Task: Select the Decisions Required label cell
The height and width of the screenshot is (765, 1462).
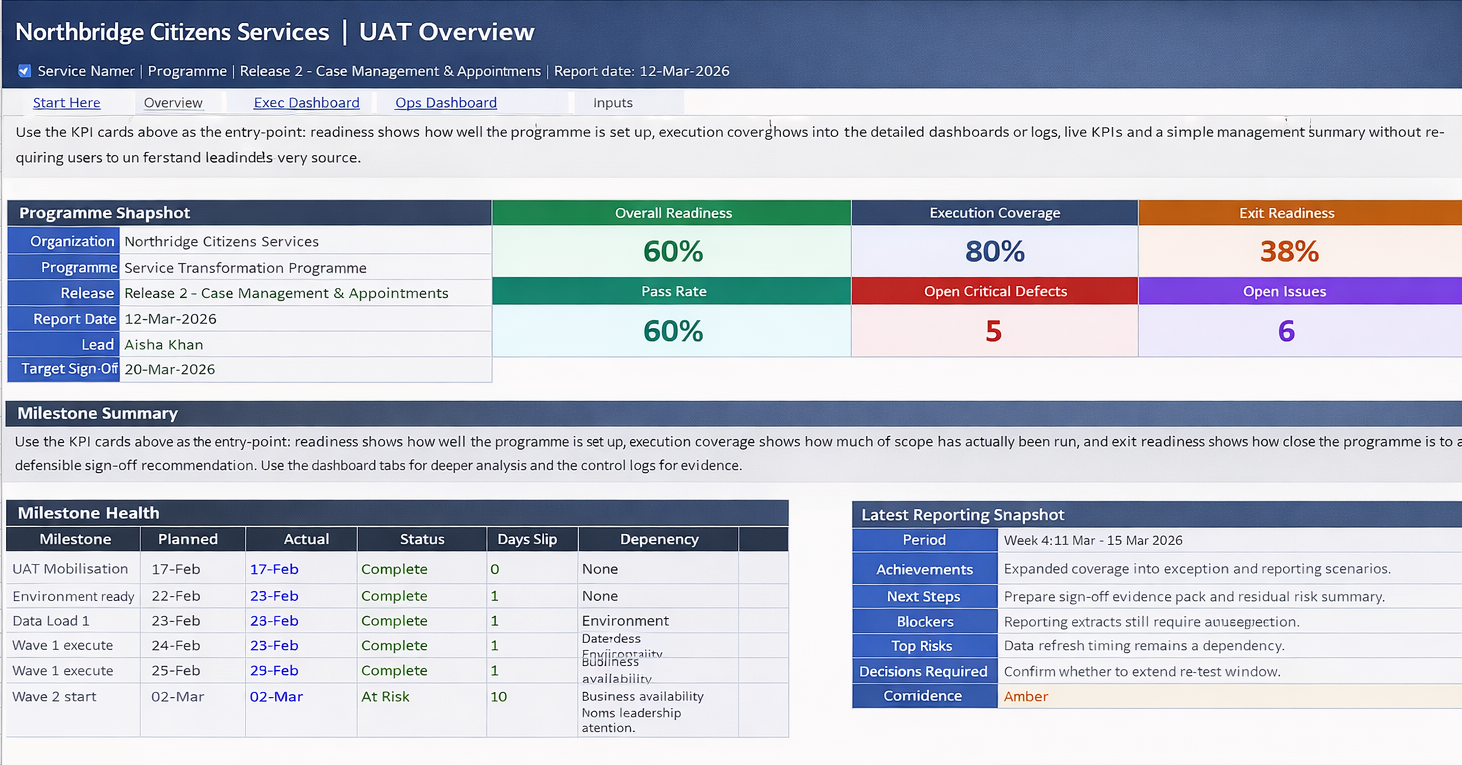Action: 925,671
